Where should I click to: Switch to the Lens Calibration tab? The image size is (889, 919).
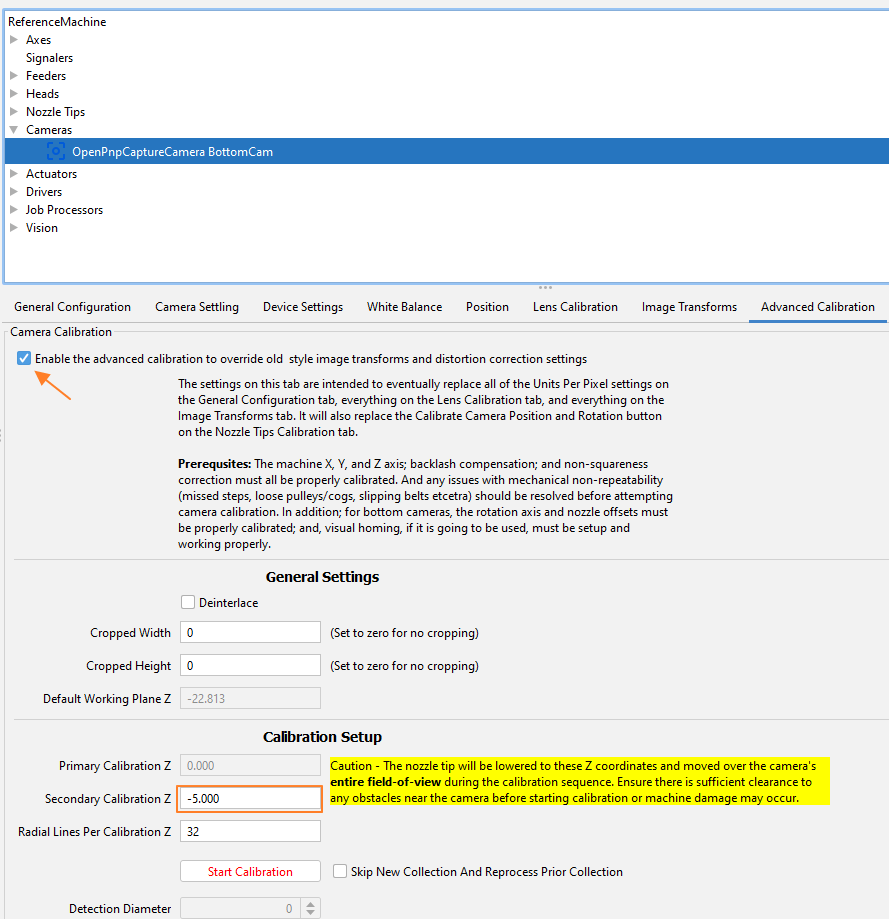click(x=575, y=307)
